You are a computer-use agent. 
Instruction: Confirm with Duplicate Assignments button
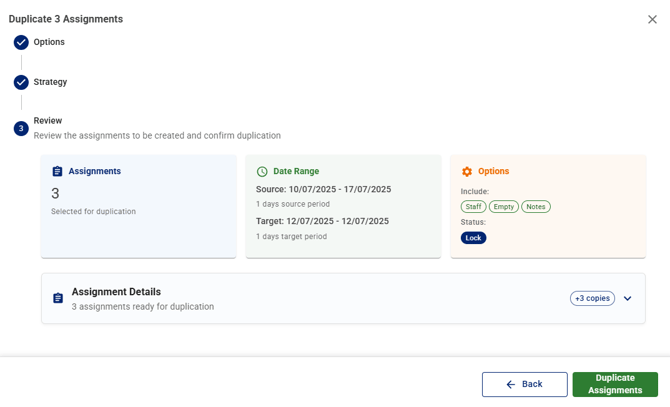click(x=615, y=384)
